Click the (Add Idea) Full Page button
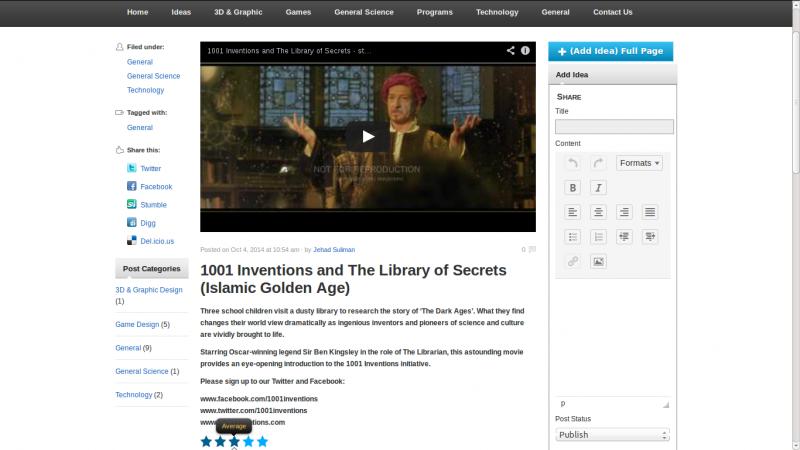800x450 pixels. tap(610, 51)
